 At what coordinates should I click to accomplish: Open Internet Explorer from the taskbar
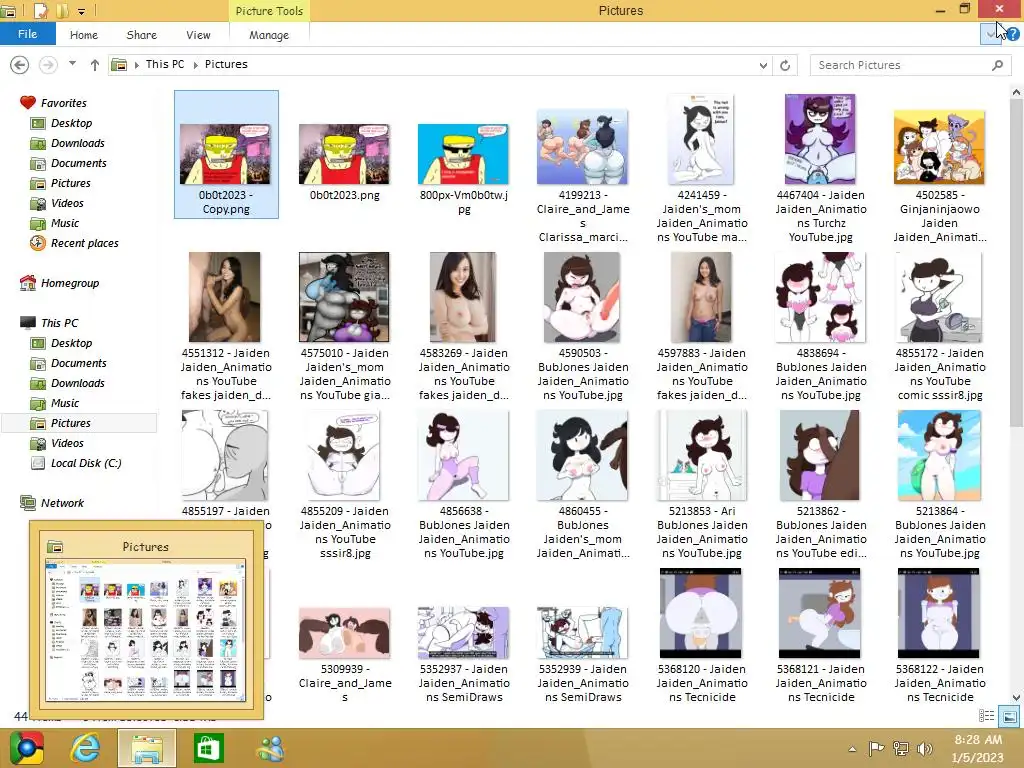tap(86, 748)
